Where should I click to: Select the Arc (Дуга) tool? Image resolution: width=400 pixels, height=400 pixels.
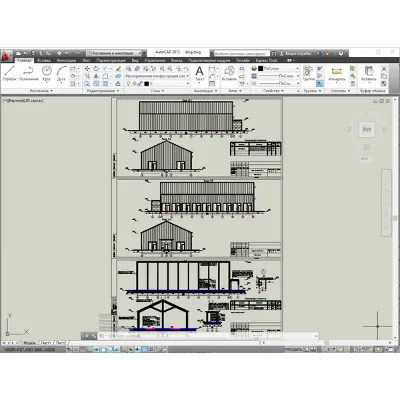(61, 73)
